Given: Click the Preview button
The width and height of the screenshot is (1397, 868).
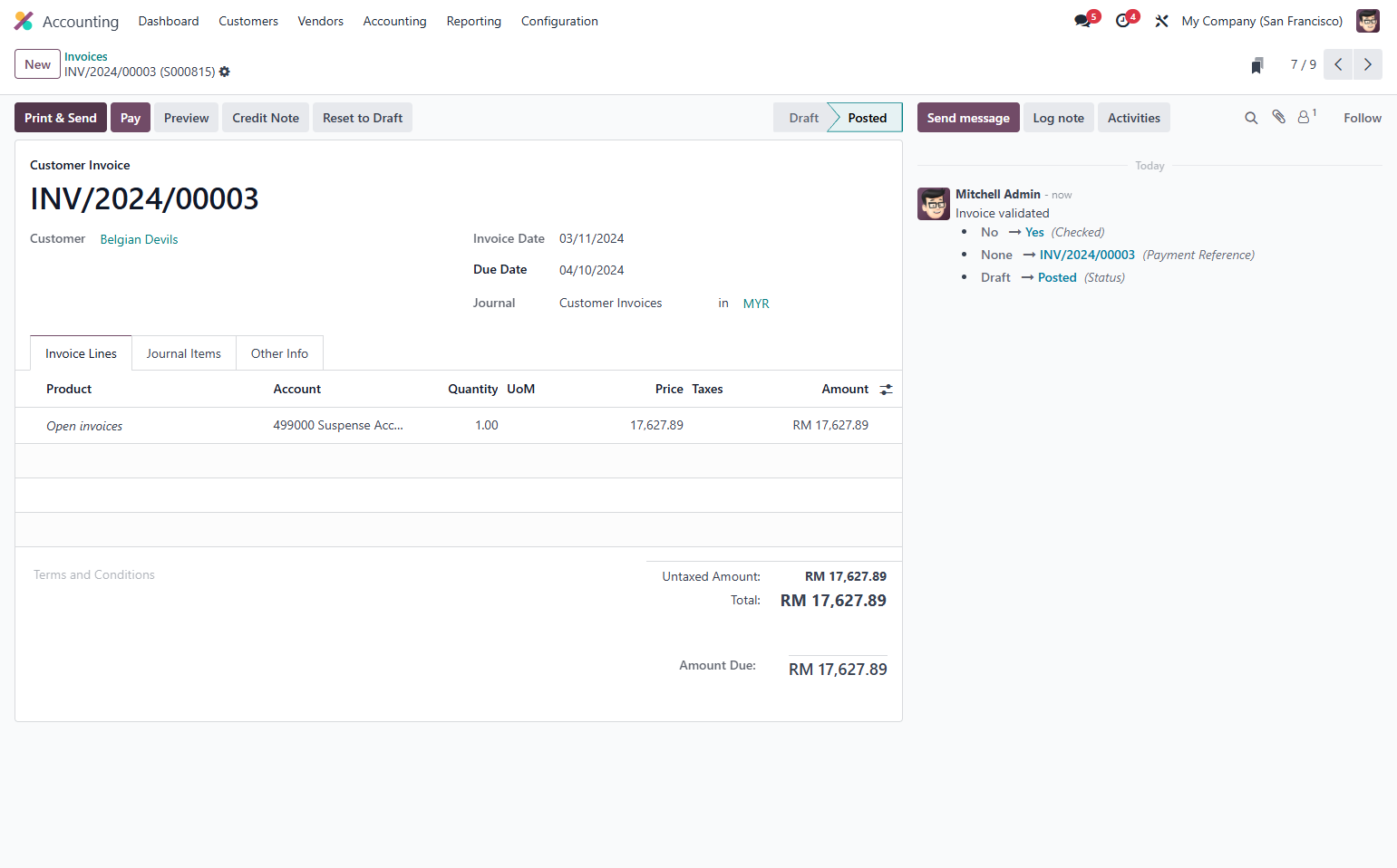Looking at the screenshot, I should click(x=187, y=118).
